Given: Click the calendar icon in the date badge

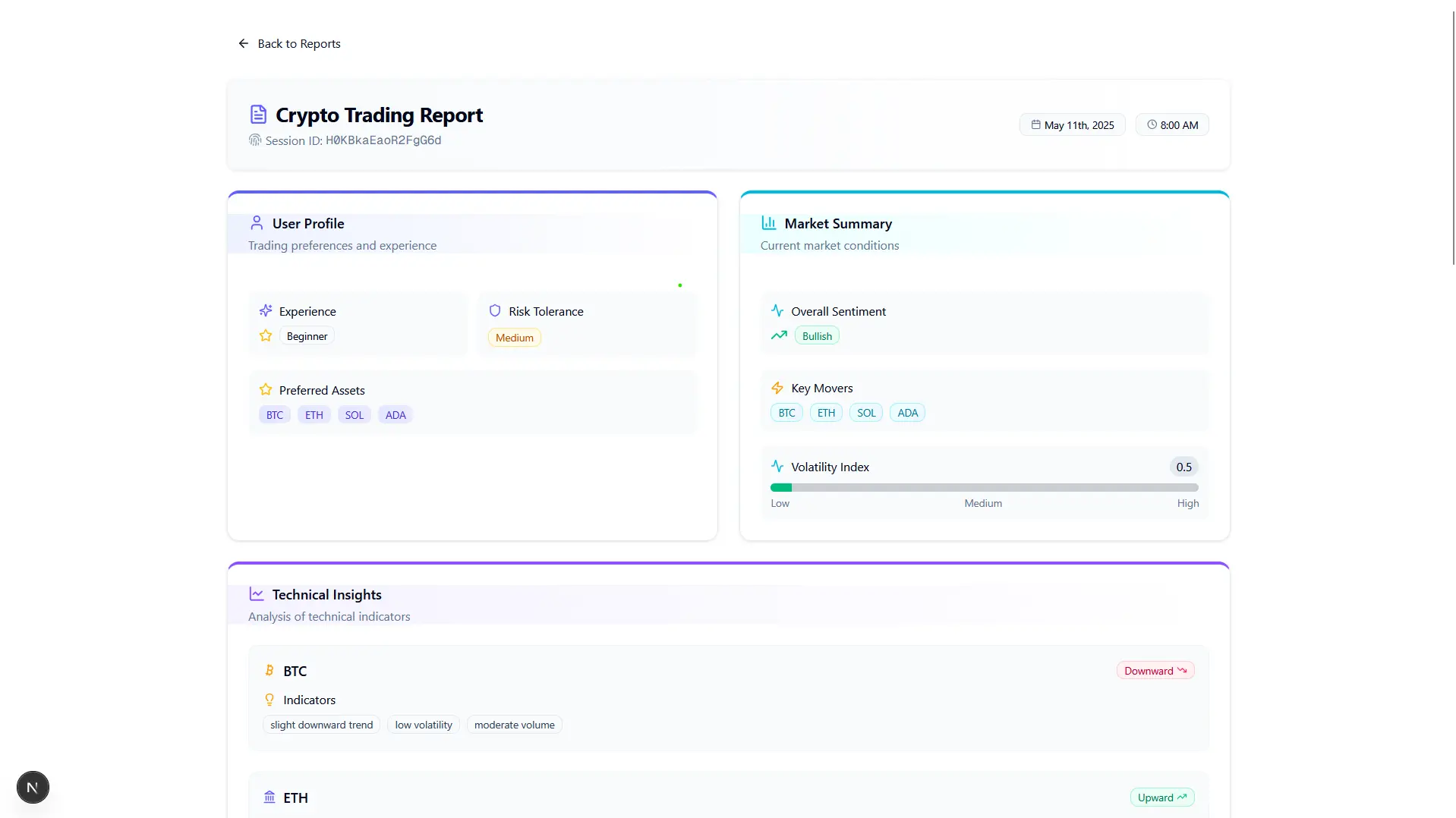Looking at the screenshot, I should 1035,124.
